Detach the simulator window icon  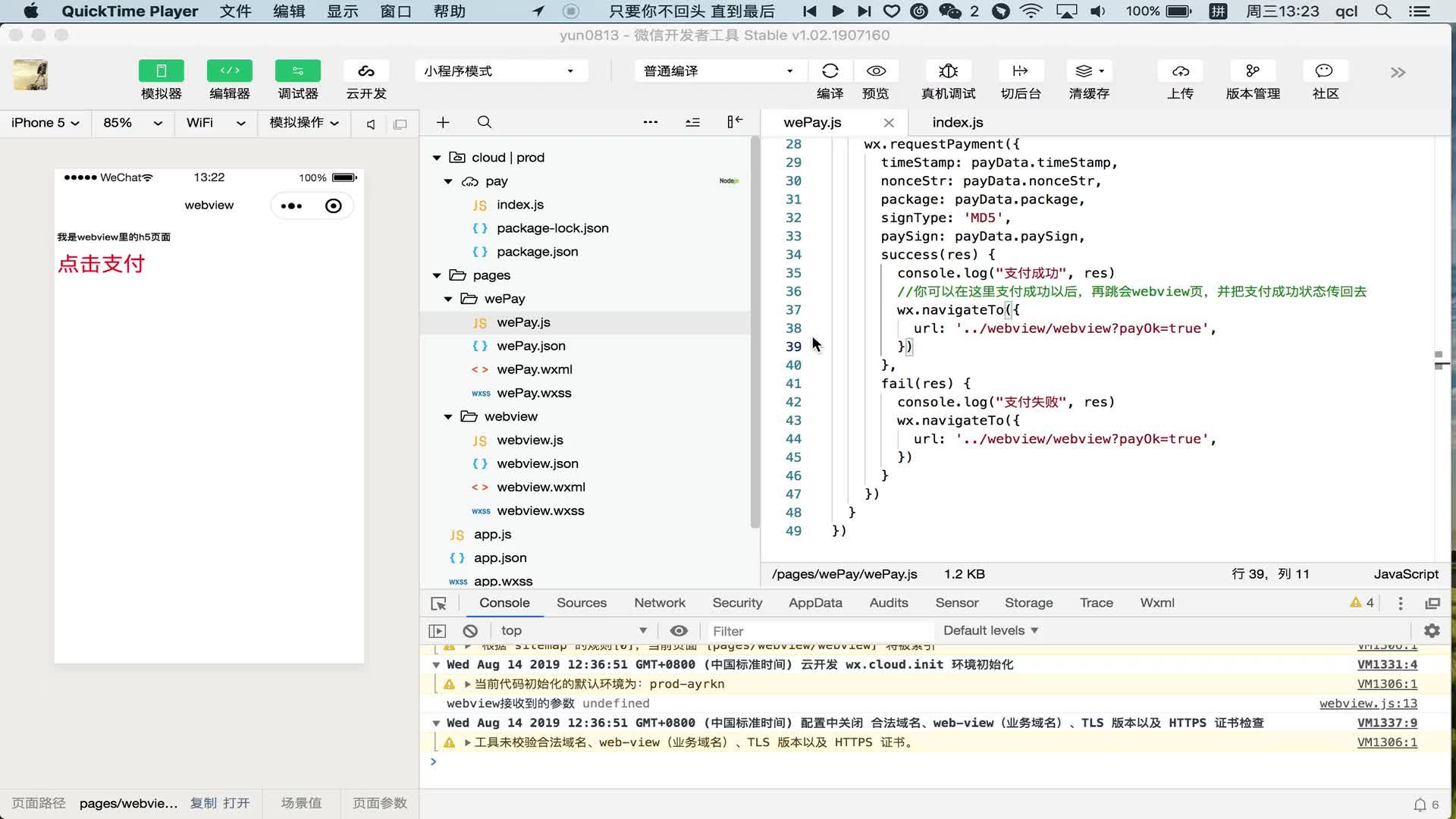[x=400, y=124]
